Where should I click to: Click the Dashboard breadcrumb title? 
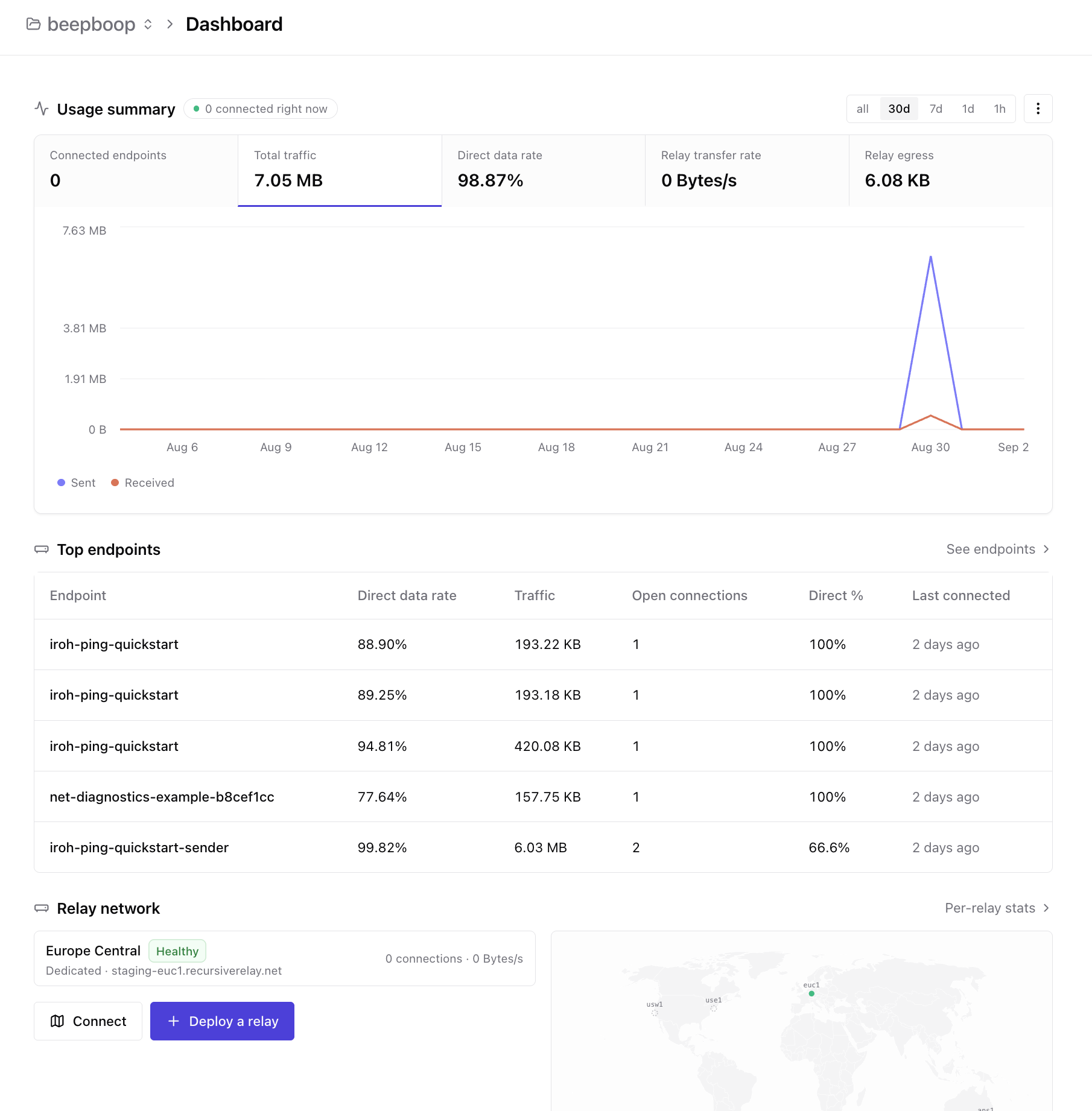(x=234, y=24)
